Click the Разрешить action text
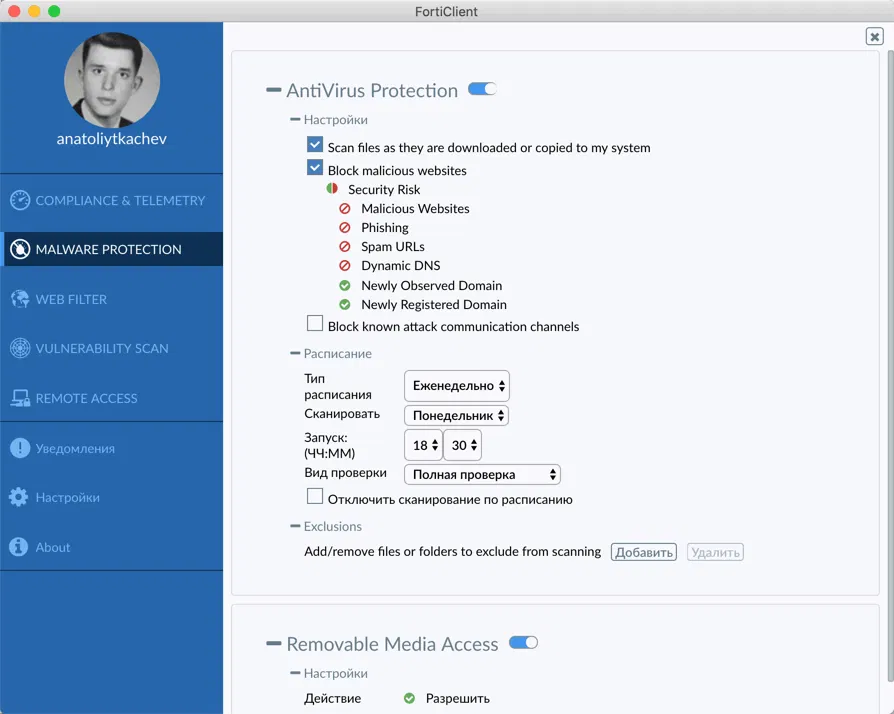Image resolution: width=894 pixels, height=714 pixels. tap(458, 699)
